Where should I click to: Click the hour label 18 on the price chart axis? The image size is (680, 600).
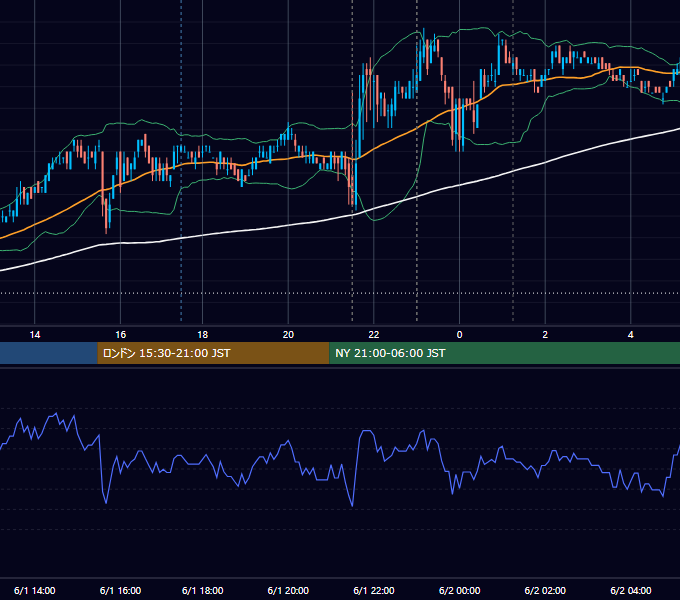coord(203,334)
